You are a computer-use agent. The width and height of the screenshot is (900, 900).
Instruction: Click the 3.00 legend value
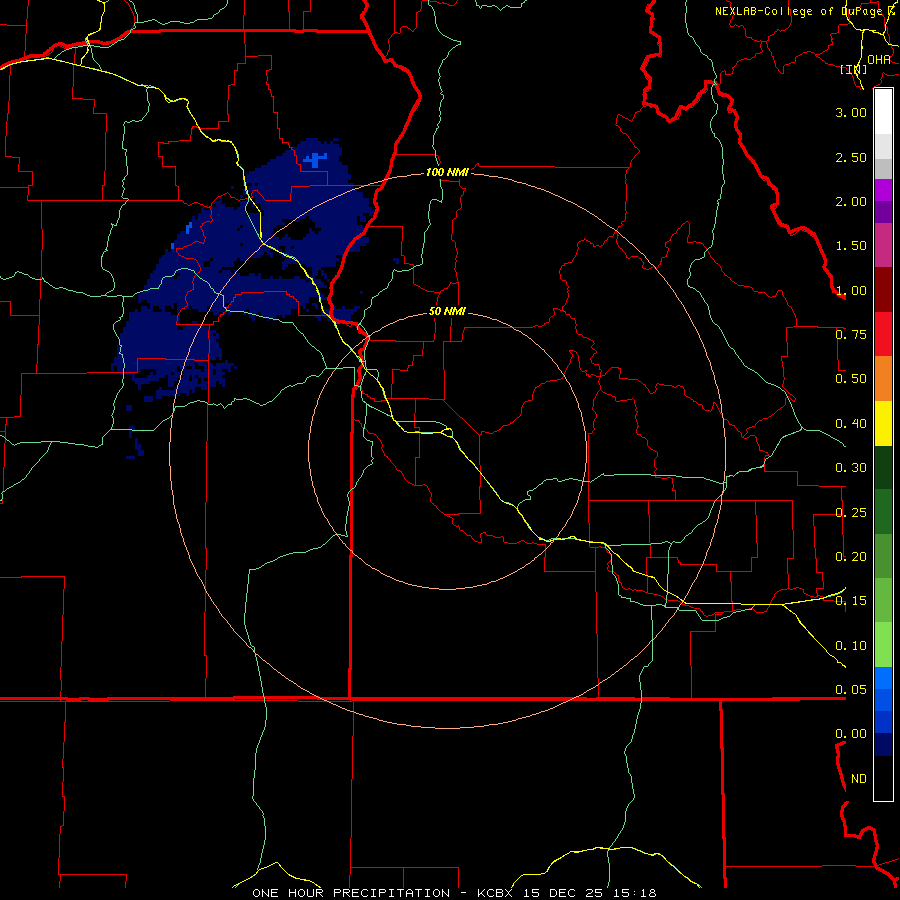click(x=851, y=112)
